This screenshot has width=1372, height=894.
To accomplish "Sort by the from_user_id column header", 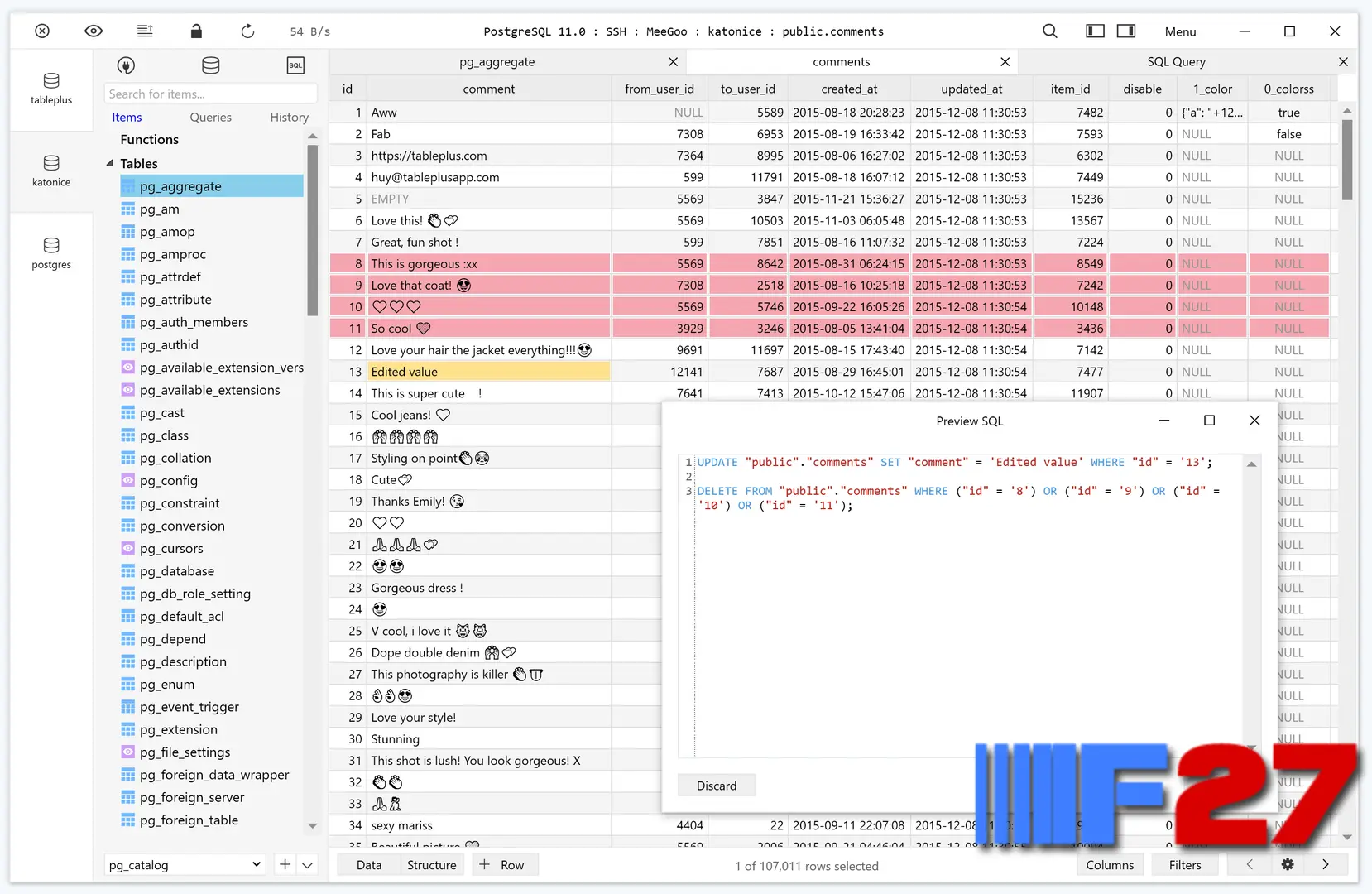I will pyautogui.click(x=660, y=89).
